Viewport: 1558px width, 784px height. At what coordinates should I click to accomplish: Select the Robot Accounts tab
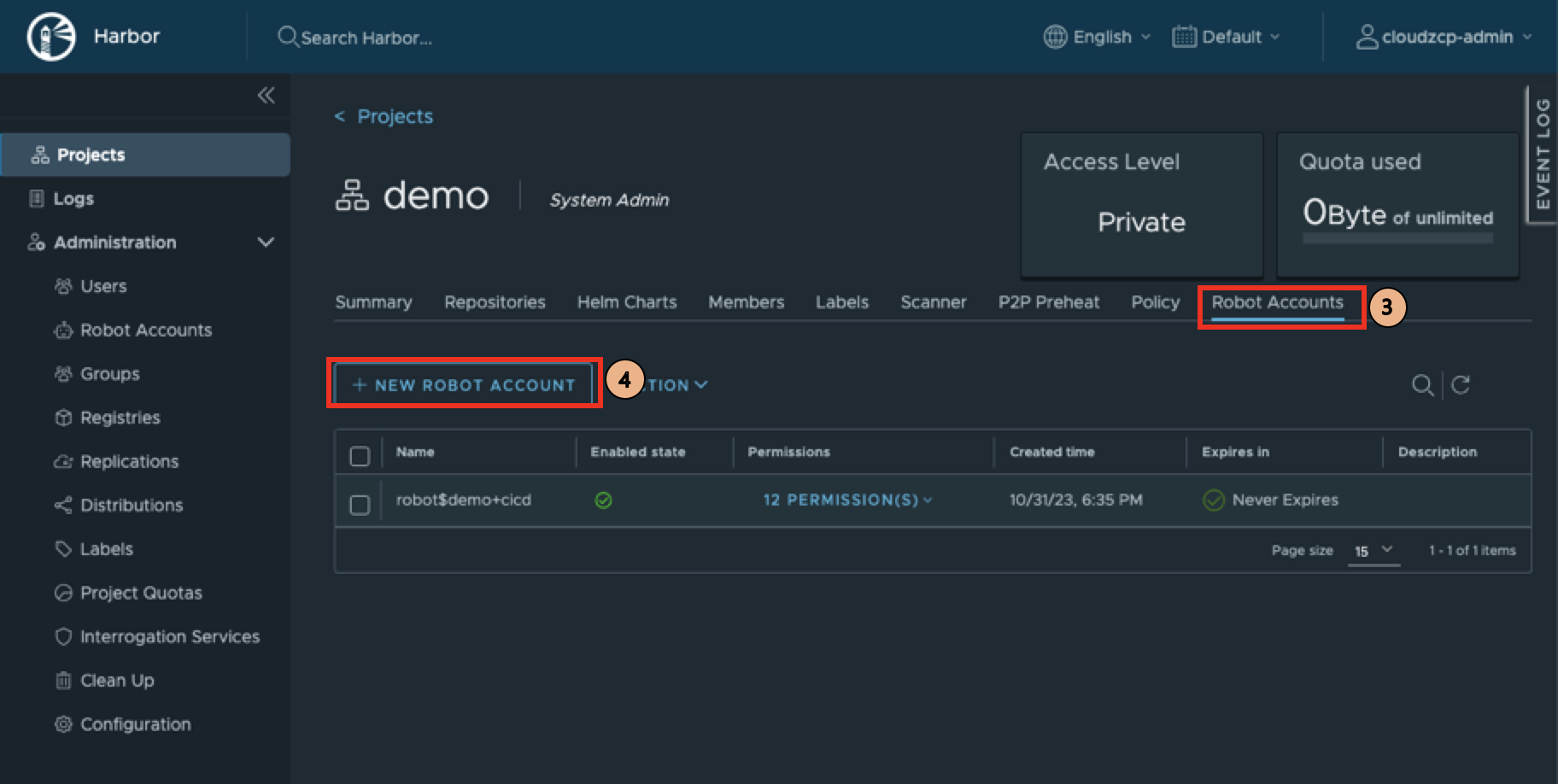pos(1278,303)
